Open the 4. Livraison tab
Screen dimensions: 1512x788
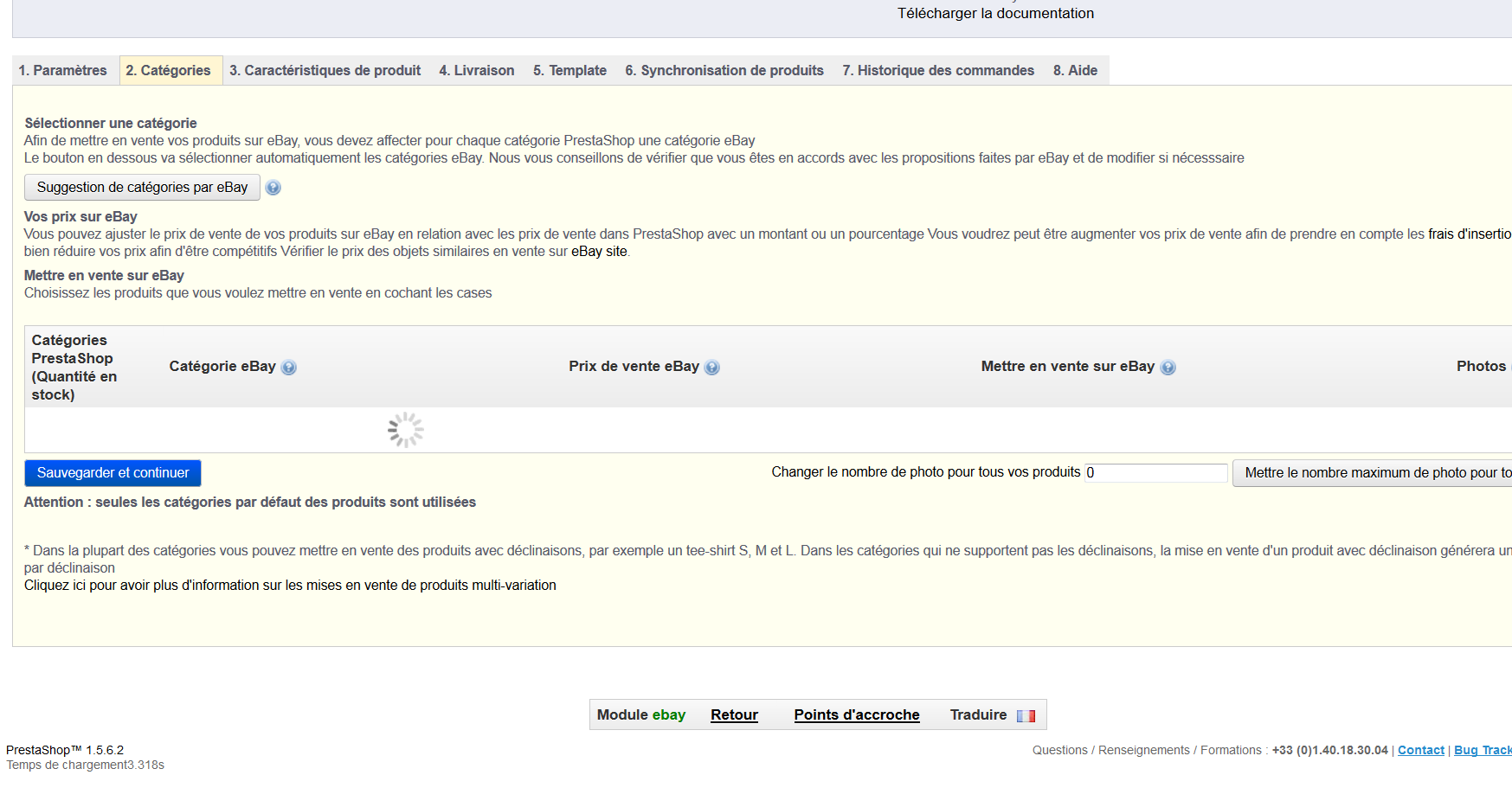click(477, 71)
